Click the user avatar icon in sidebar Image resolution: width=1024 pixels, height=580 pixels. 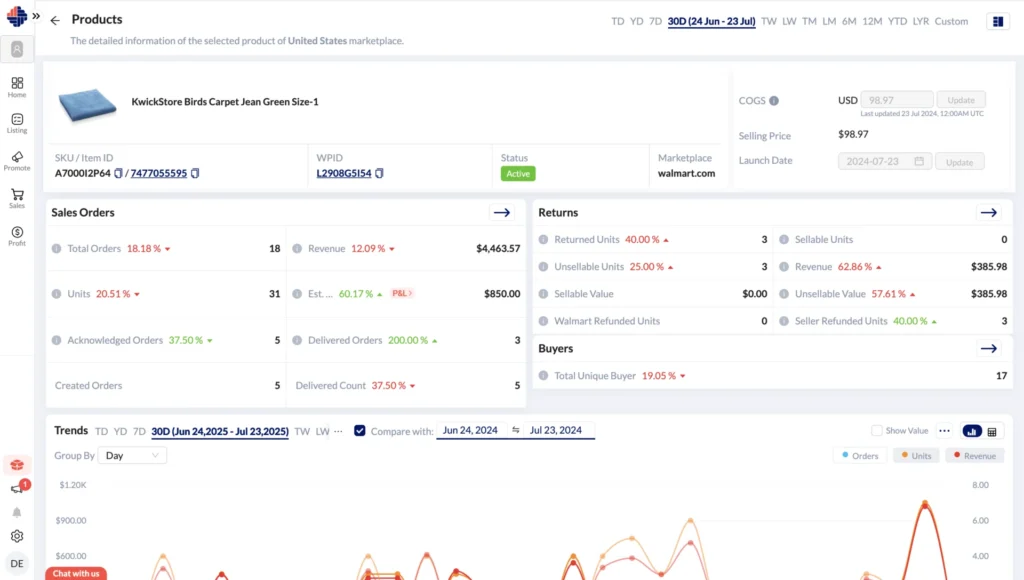17,50
